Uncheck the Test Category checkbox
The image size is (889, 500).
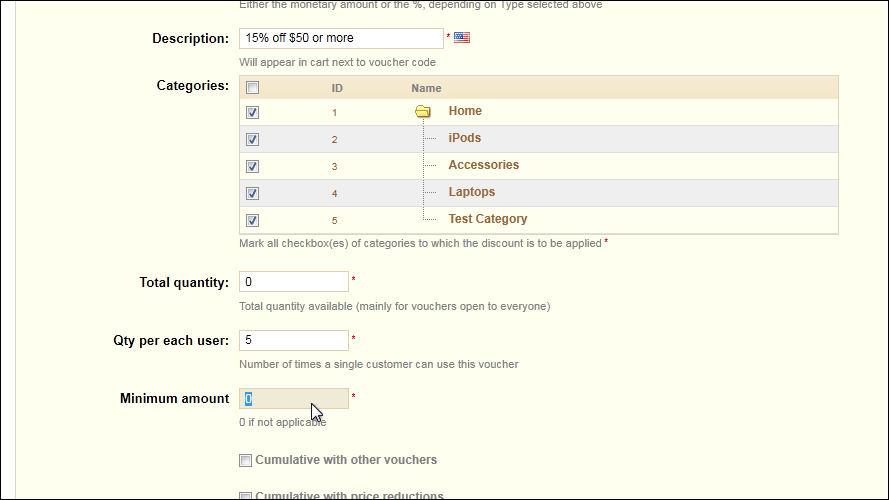252,221
